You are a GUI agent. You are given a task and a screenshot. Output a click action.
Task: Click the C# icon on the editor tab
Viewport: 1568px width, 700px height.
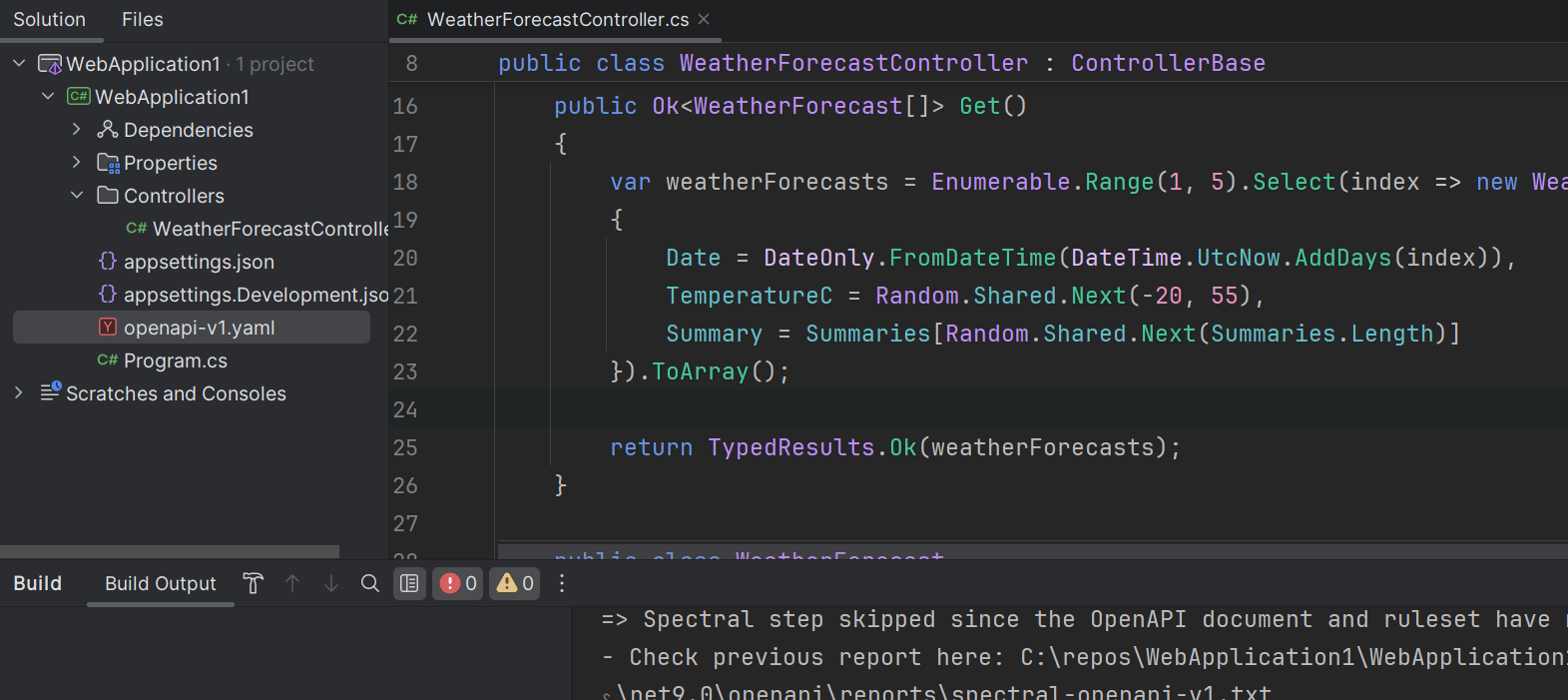[407, 19]
